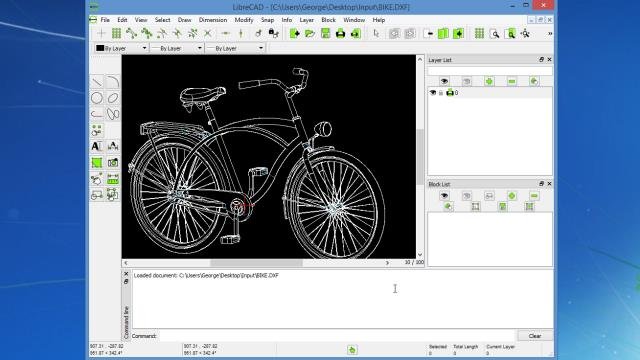The image size is (640, 360).
Task: Float the Layer List panel
Action: [541, 60]
